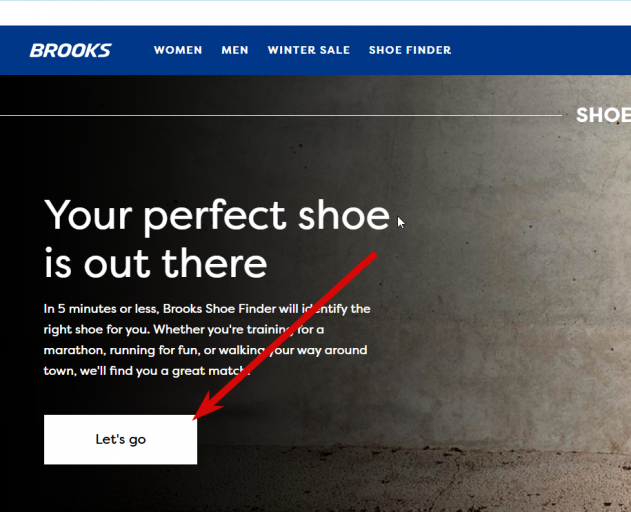
Task: Click the gravel floor at the image bottom
Action: click(x=414, y=479)
